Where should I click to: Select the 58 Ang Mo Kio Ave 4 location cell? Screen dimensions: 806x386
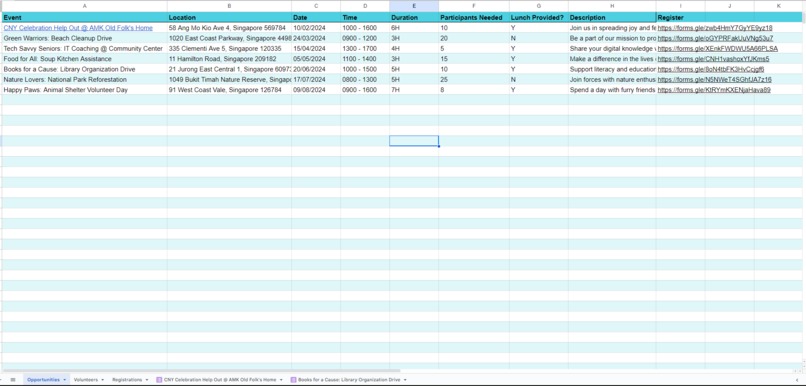(229, 28)
